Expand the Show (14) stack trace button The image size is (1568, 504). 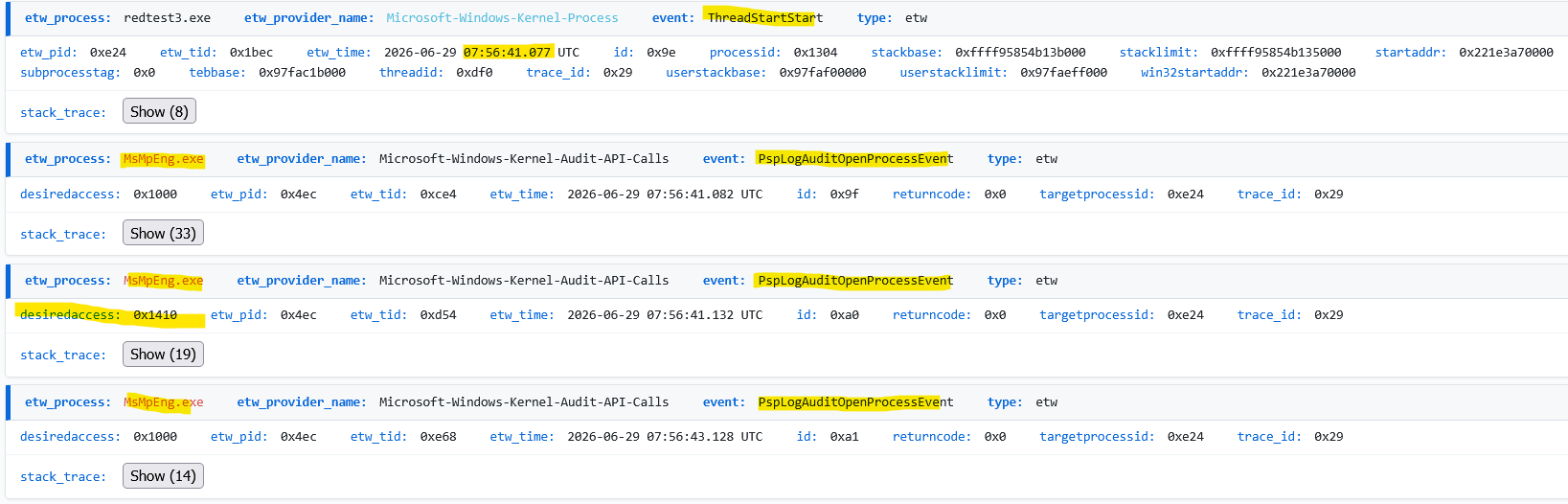pos(163,475)
